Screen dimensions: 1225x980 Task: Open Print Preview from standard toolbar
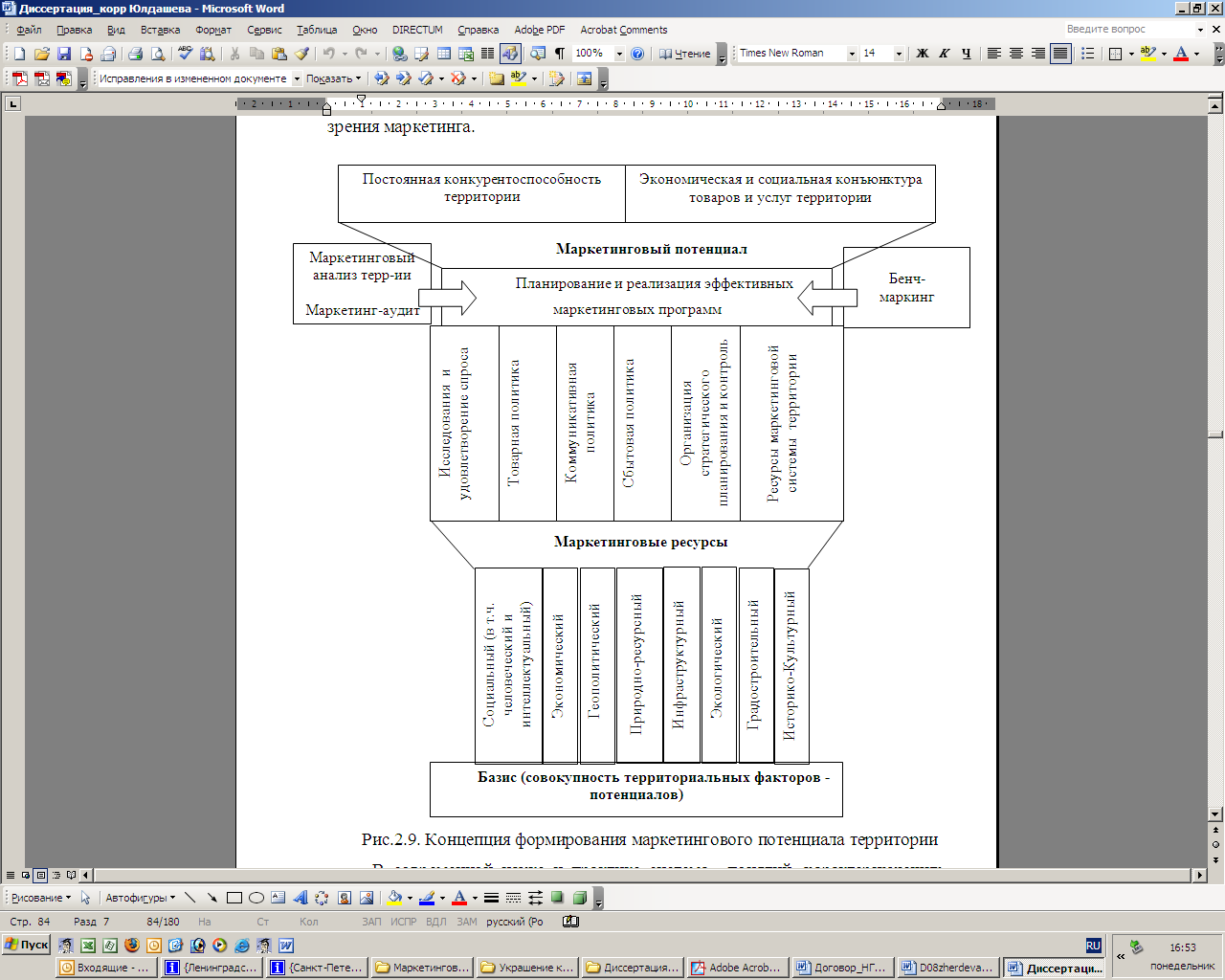[x=157, y=54]
